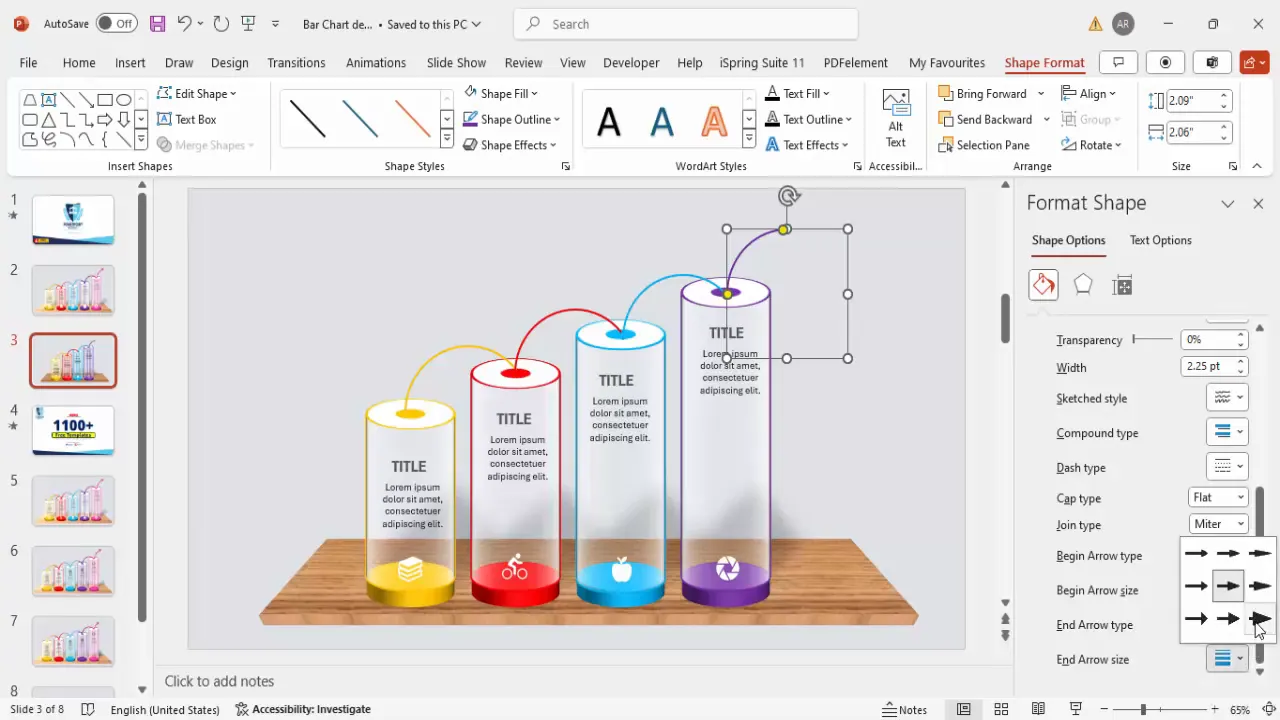Image resolution: width=1280 pixels, height=720 pixels.
Task: Select the teal line shape style
Action: coord(360,118)
